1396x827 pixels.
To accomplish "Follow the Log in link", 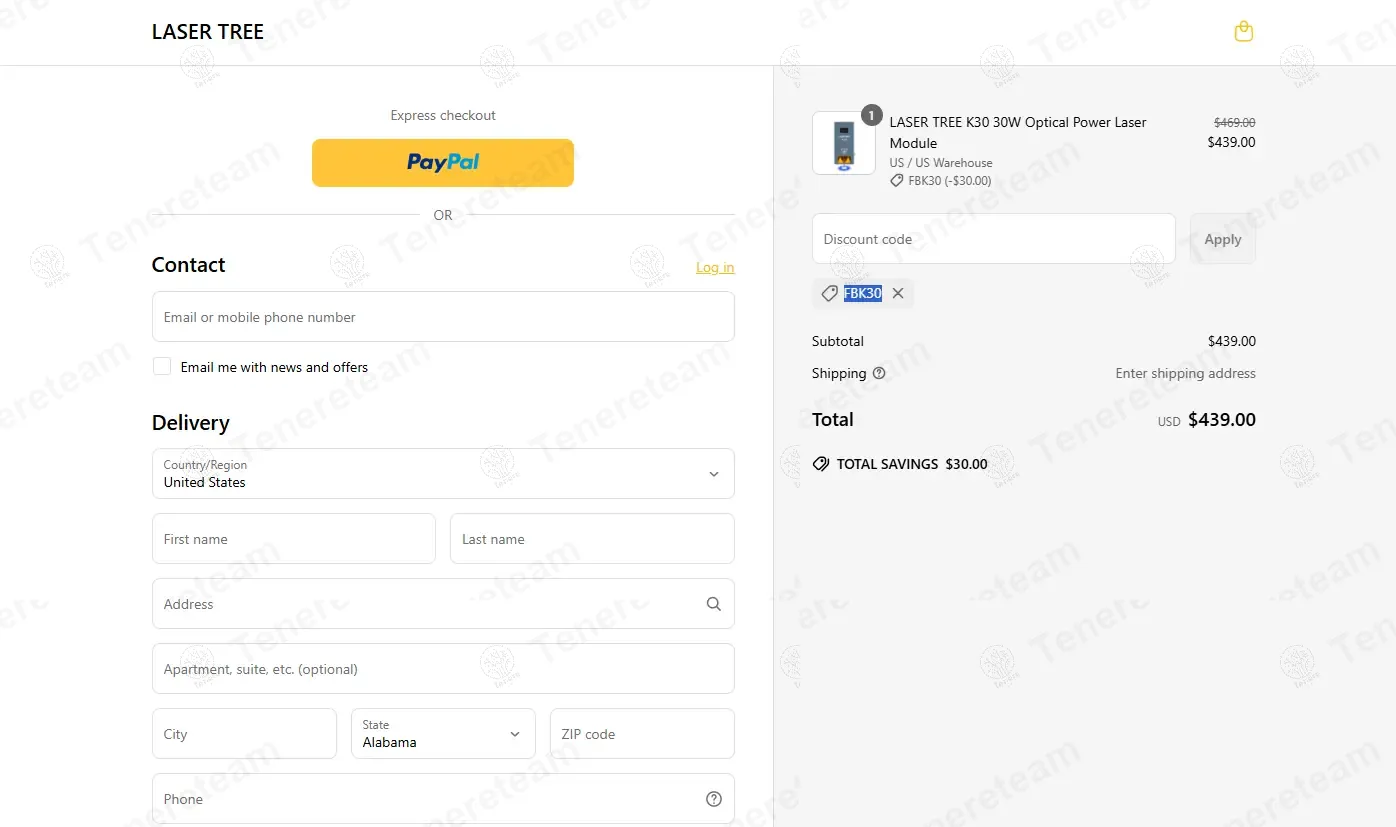I will [715, 267].
